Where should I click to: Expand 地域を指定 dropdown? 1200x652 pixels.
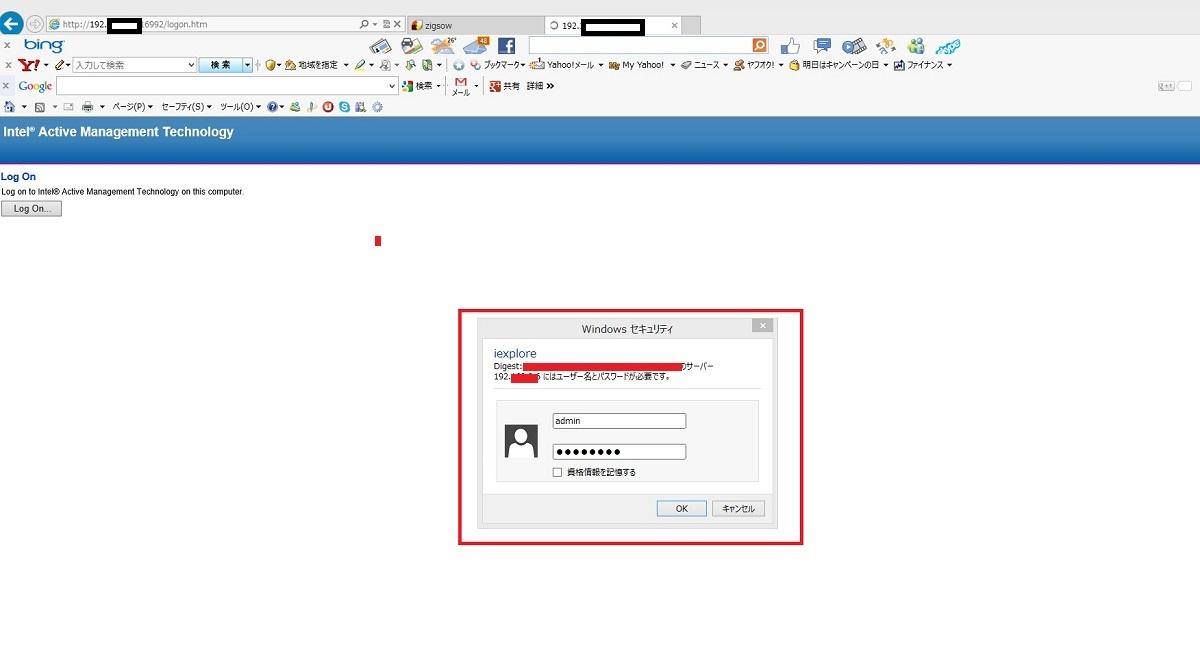pos(346,65)
